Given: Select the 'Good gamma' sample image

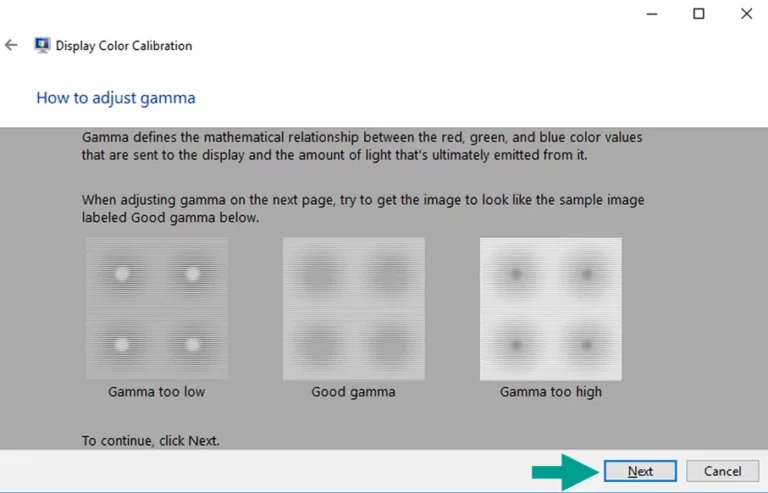Looking at the screenshot, I should click(354, 308).
